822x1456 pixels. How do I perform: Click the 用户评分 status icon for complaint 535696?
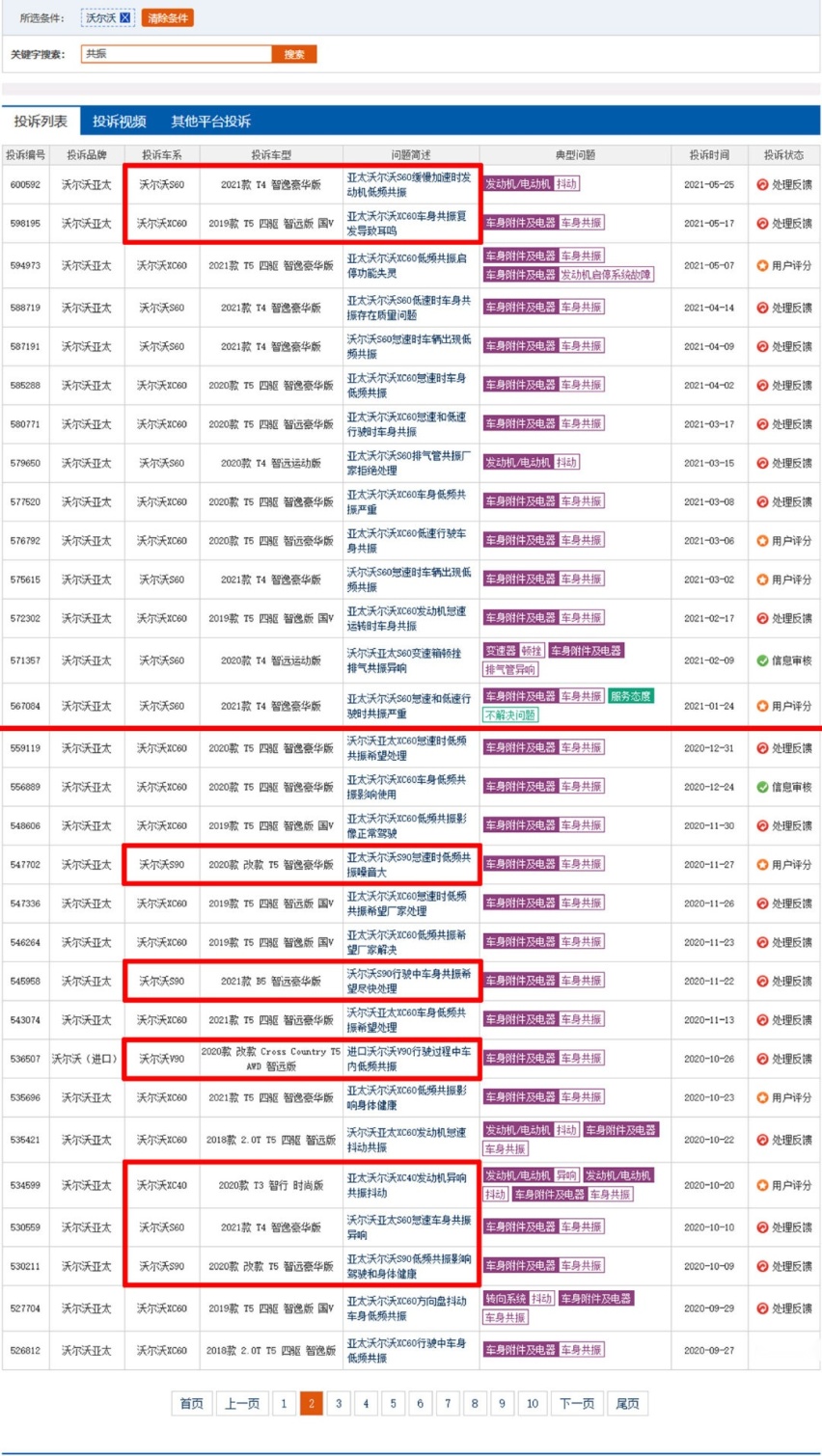pos(762,1097)
